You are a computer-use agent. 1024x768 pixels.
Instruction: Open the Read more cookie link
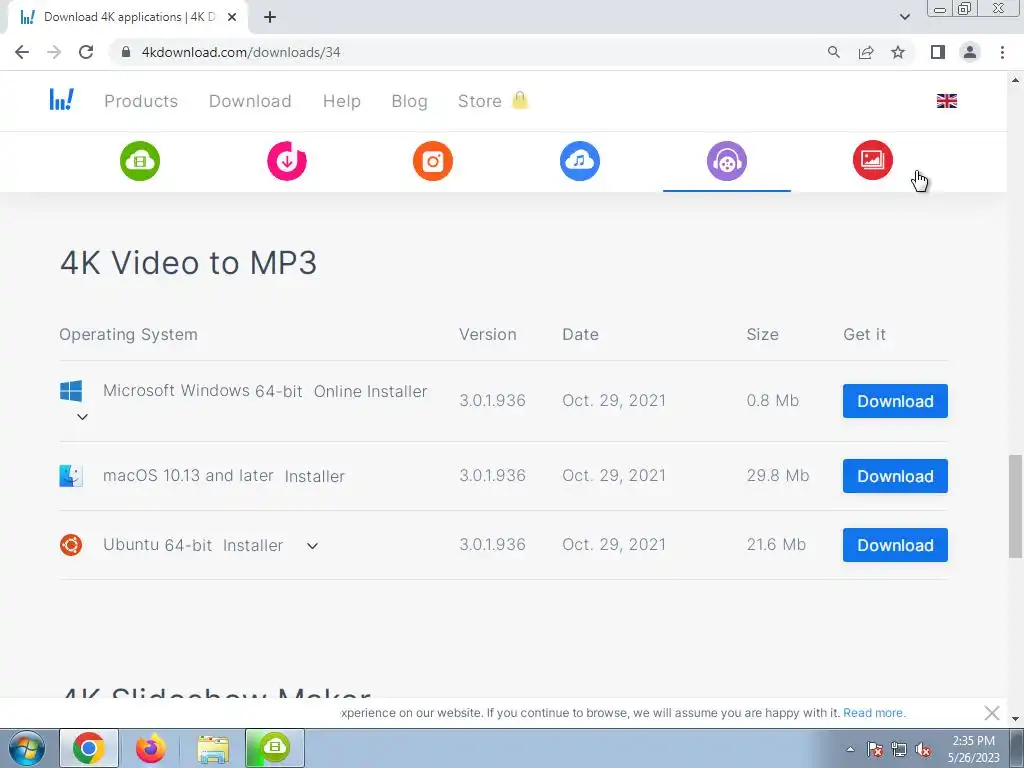(874, 712)
